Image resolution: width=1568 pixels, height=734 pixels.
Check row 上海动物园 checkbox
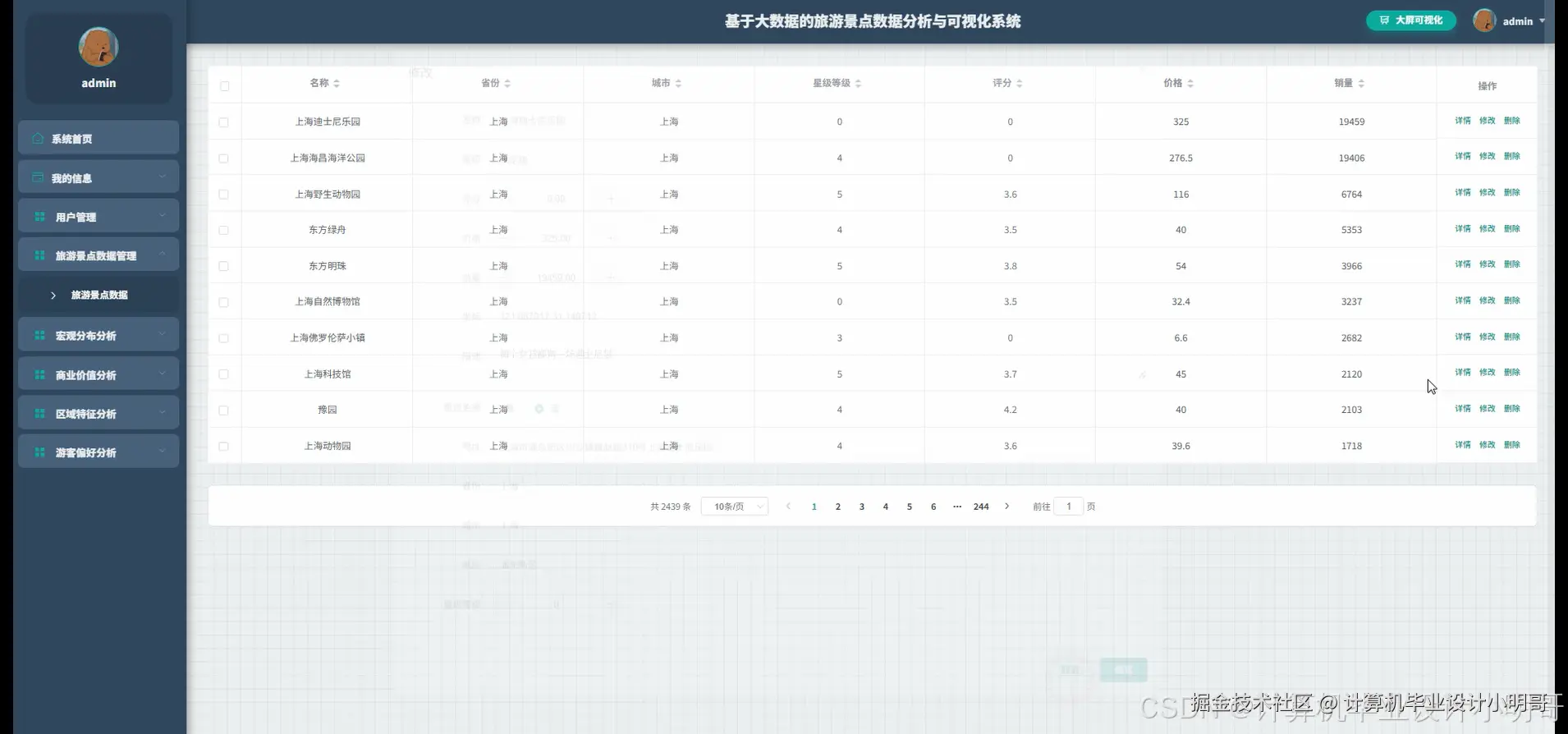[x=223, y=447]
